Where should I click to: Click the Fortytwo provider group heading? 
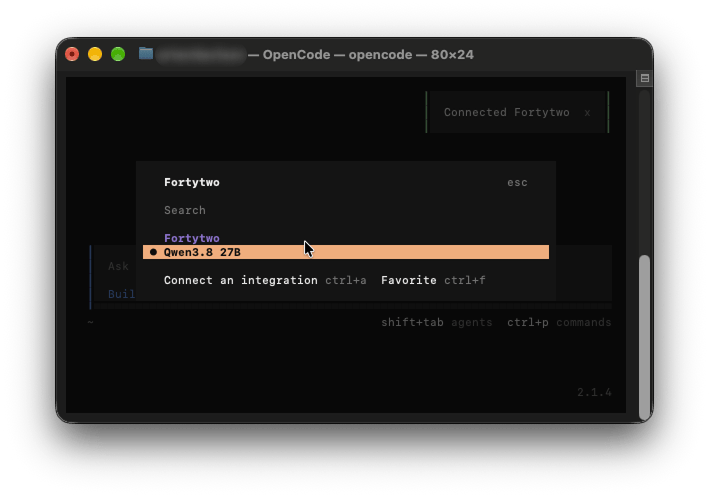pos(192,238)
